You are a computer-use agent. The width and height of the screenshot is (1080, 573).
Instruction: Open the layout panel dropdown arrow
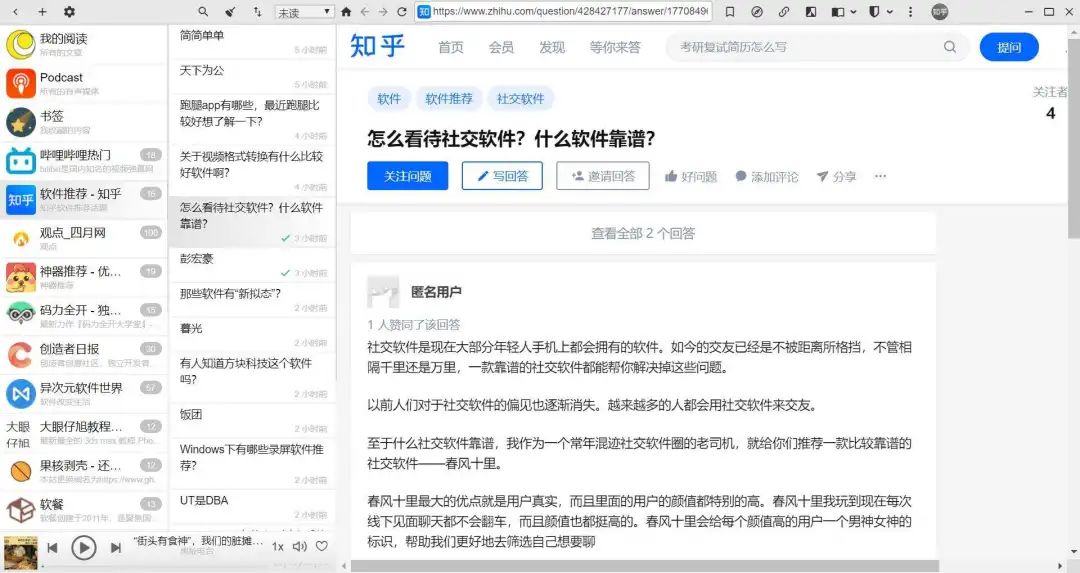click(853, 12)
